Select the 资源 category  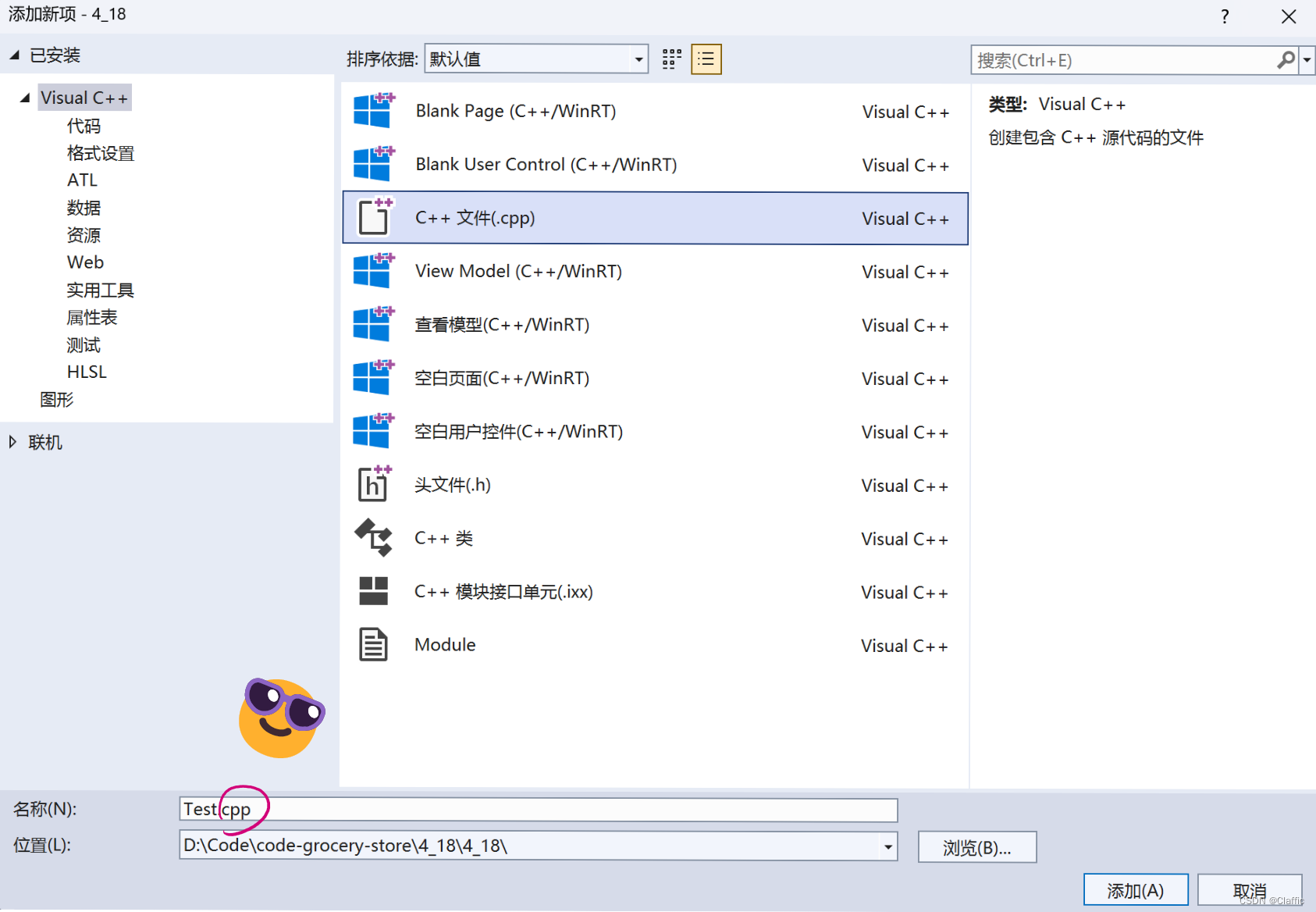coord(84,235)
